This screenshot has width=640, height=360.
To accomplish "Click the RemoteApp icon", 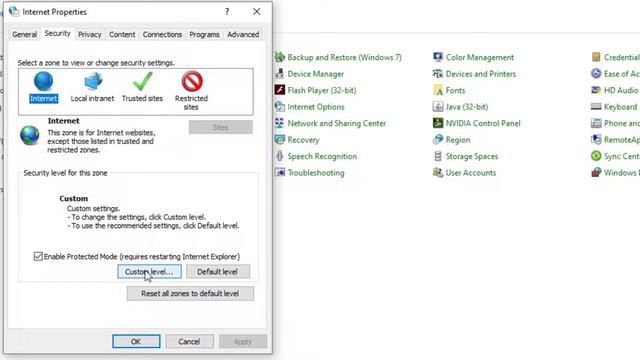I will (596, 140).
